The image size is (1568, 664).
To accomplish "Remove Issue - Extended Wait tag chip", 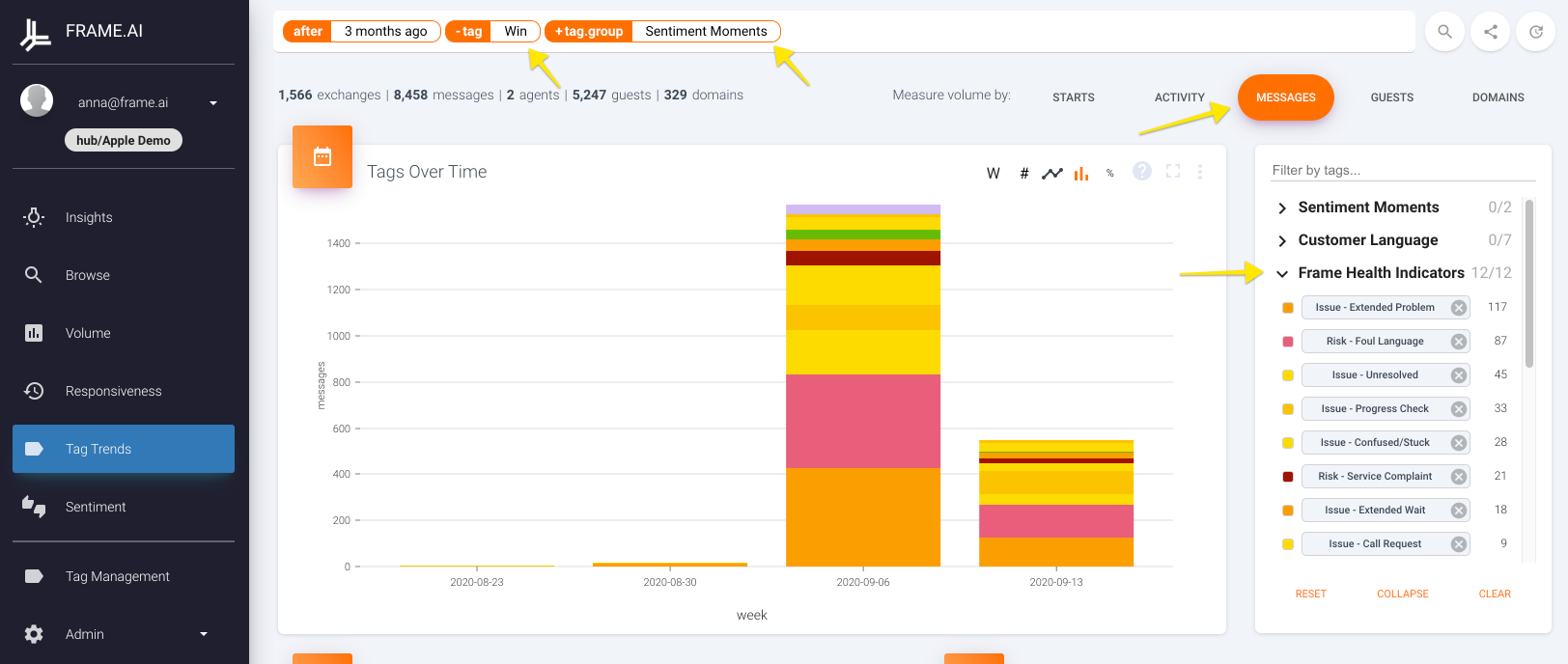I will (x=1459, y=511).
